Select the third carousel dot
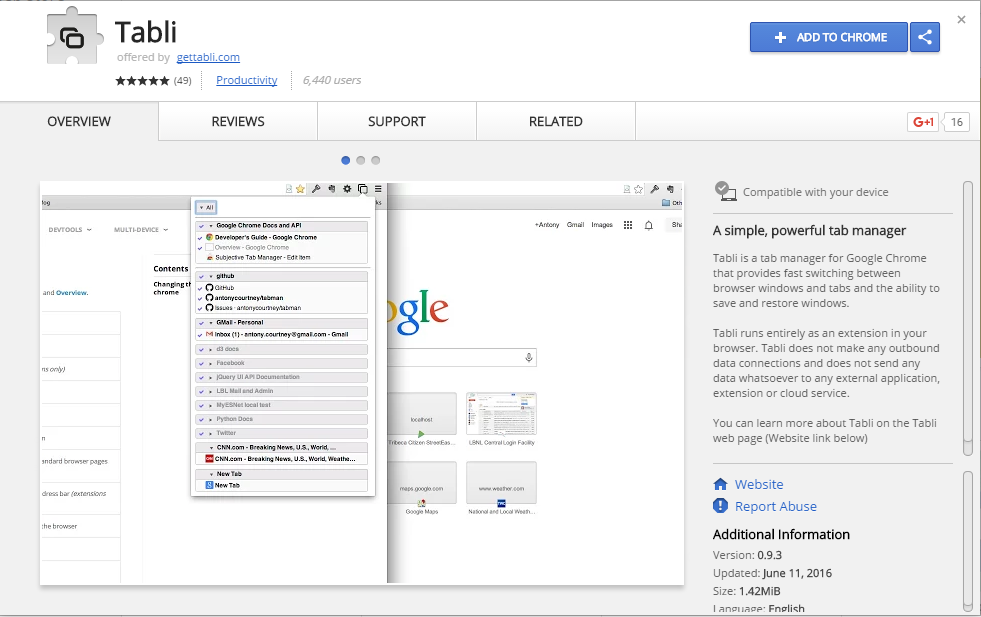This screenshot has width=981, height=617. (x=375, y=160)
